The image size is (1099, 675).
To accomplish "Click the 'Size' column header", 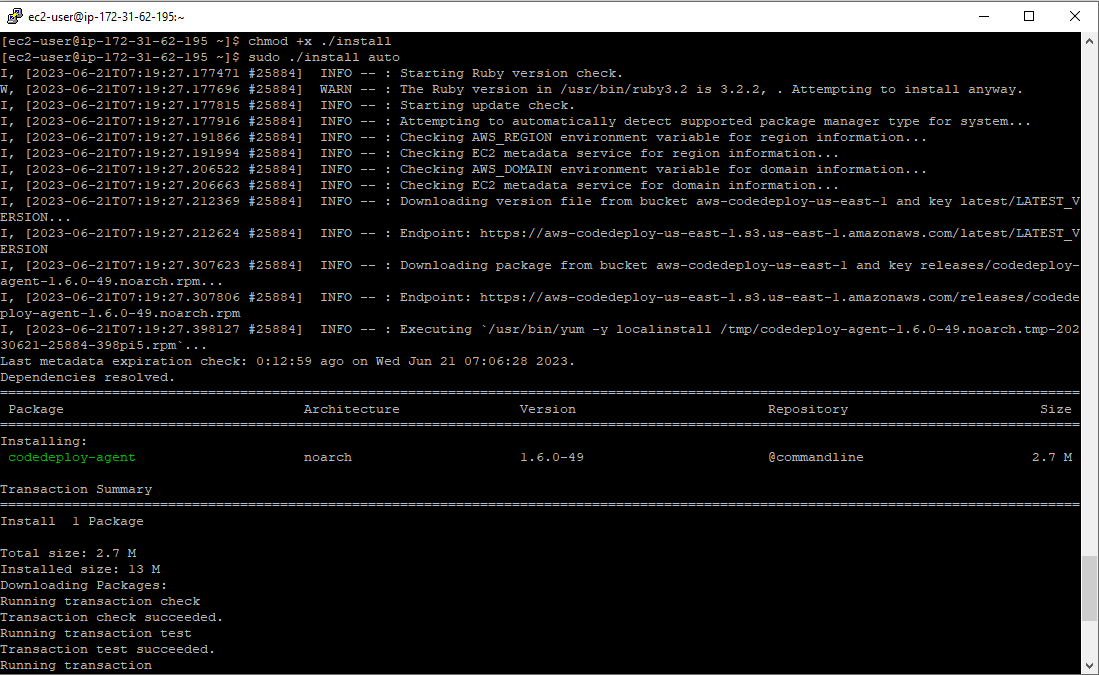I will click(1056, 409).
